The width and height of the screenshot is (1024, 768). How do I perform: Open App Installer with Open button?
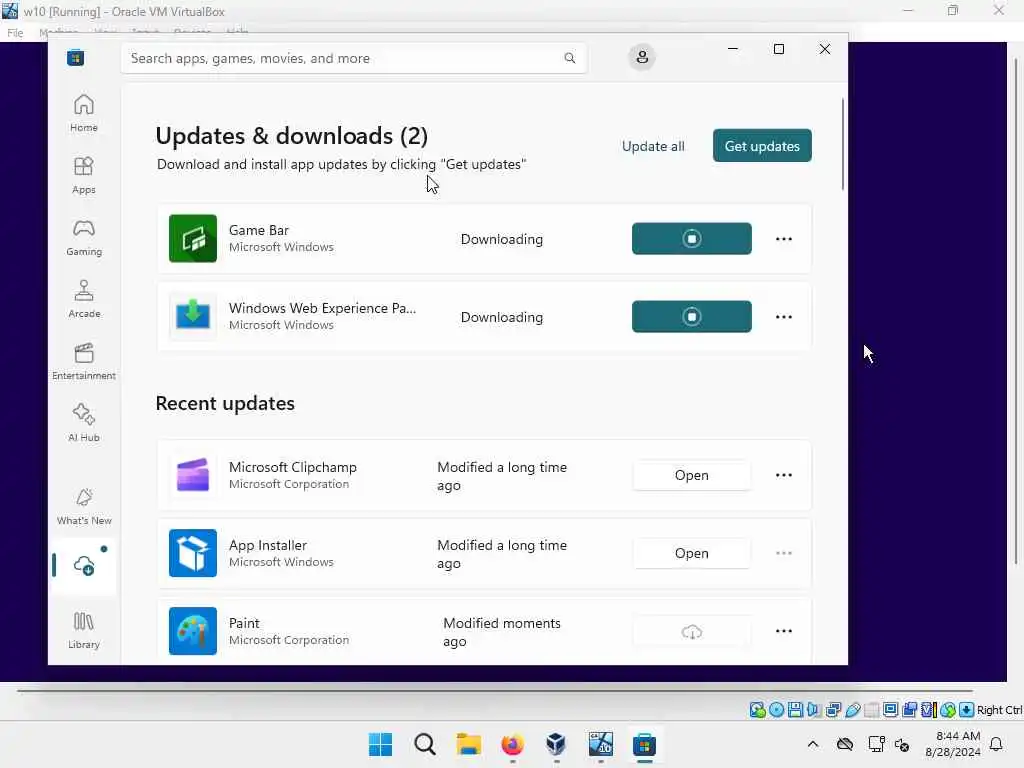click(x=692, y=553)
